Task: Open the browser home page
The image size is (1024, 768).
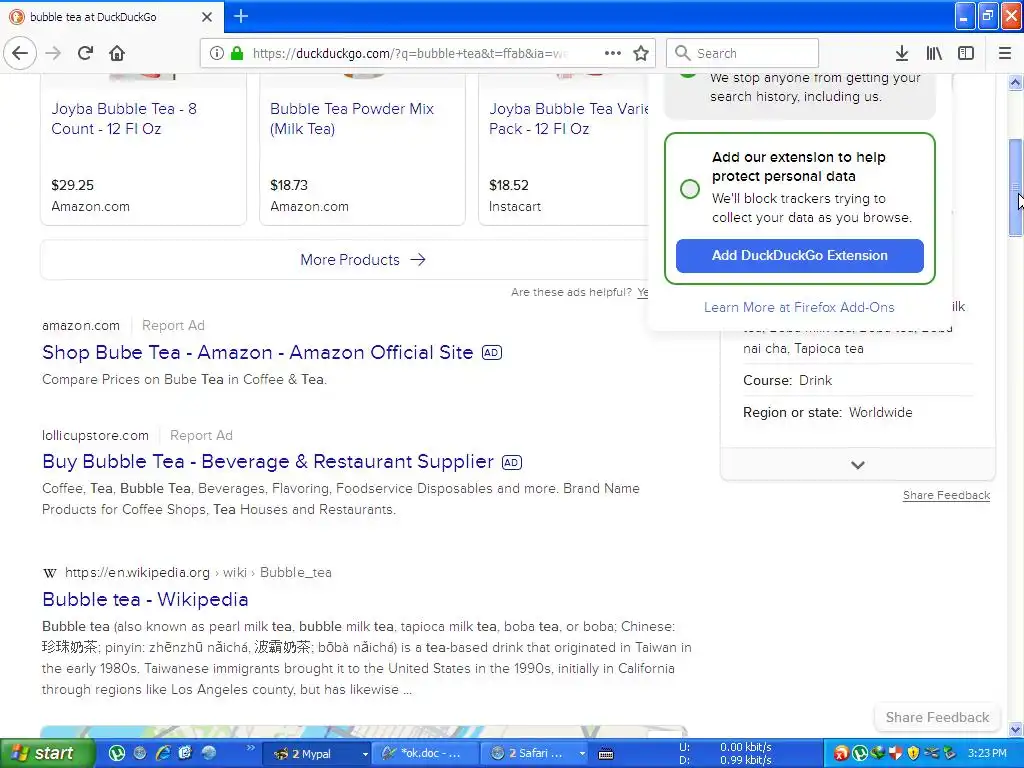Action: (x=117, y=53)
